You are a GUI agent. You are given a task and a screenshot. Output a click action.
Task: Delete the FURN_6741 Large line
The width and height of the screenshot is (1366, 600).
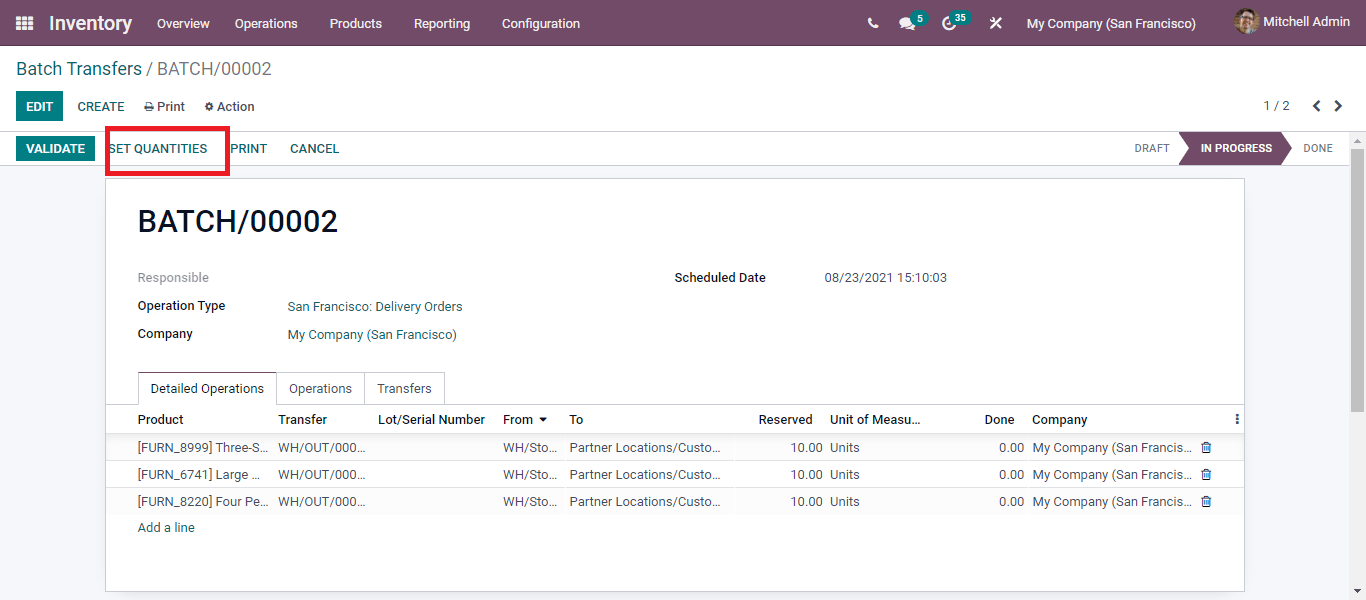[x=1206, y=474]
